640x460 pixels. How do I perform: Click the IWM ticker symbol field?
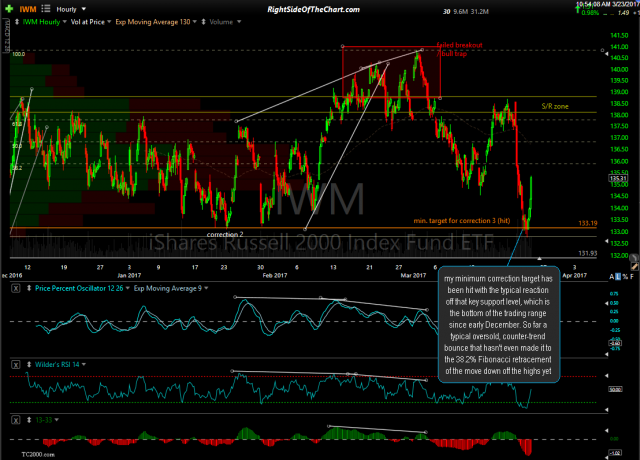tap(28, 9)
